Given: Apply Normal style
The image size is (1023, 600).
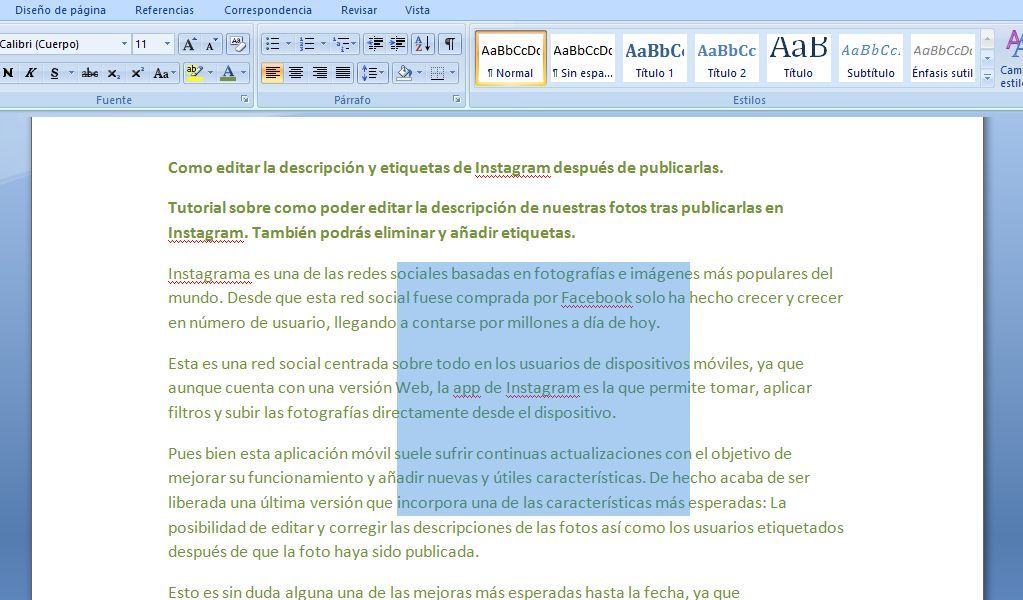Looking at the screenshot, I should pyautogui.click(x=510, y=58).
